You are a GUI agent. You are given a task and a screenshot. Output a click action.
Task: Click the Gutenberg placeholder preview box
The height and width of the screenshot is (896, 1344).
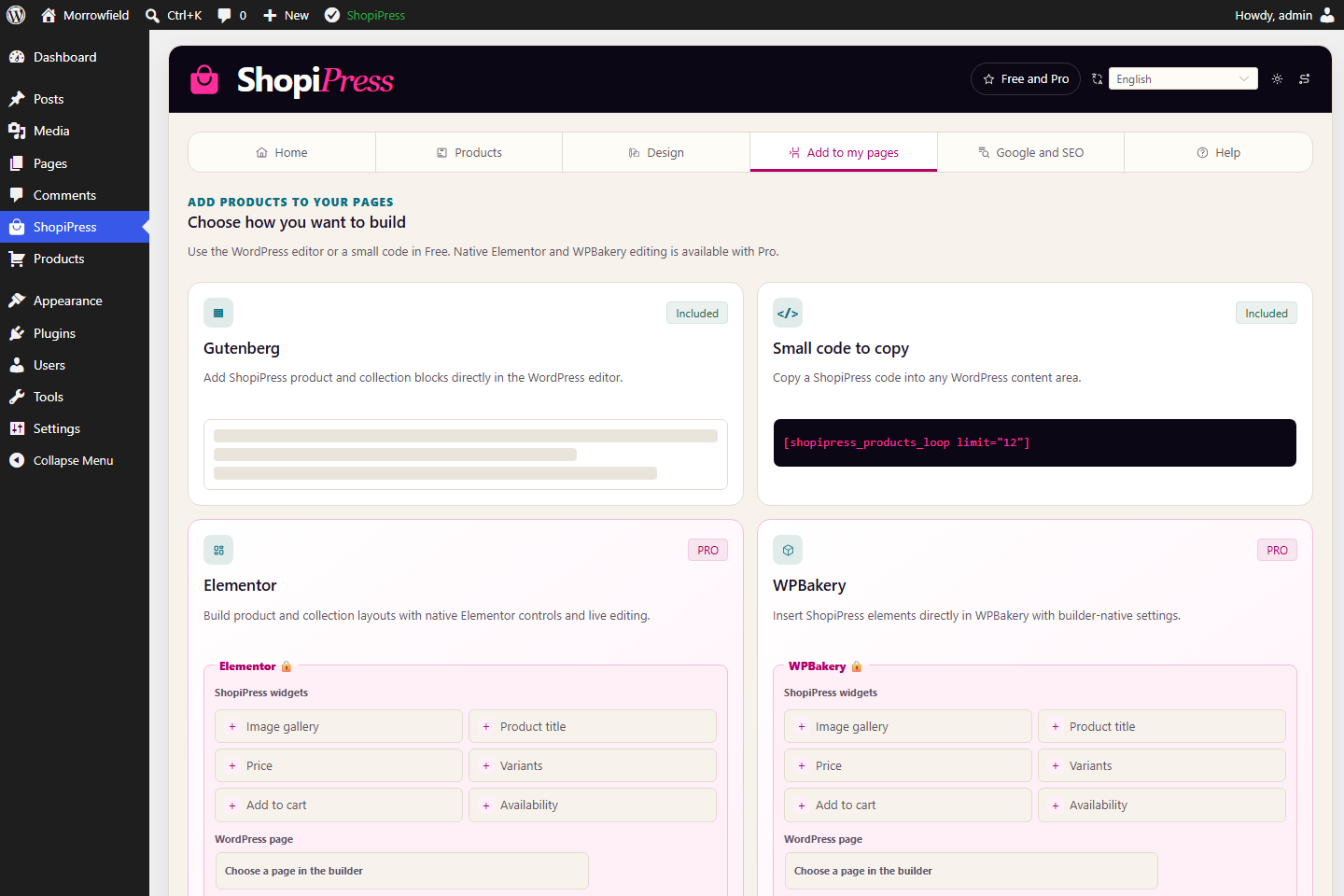(466, 455)
